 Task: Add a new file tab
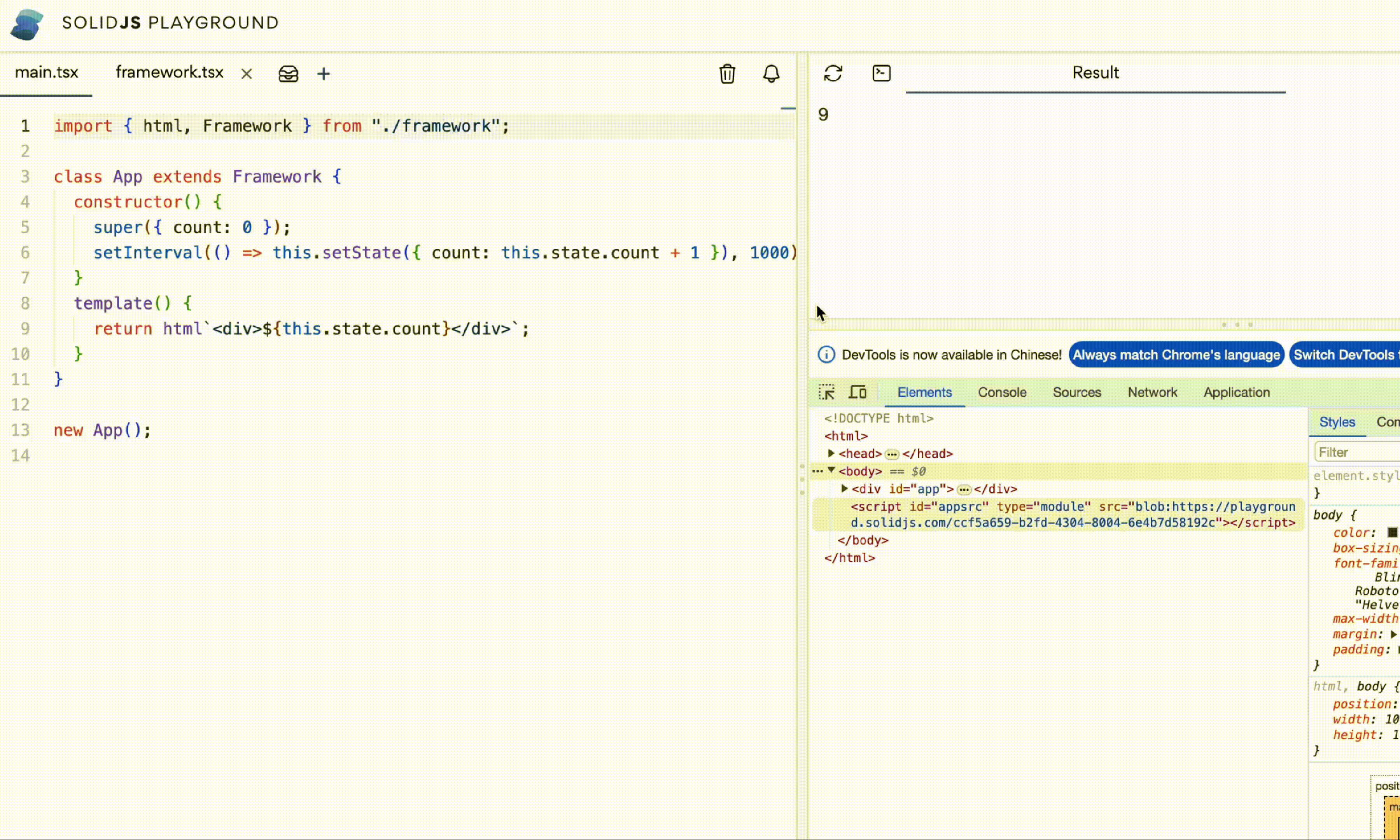point(324,73)
